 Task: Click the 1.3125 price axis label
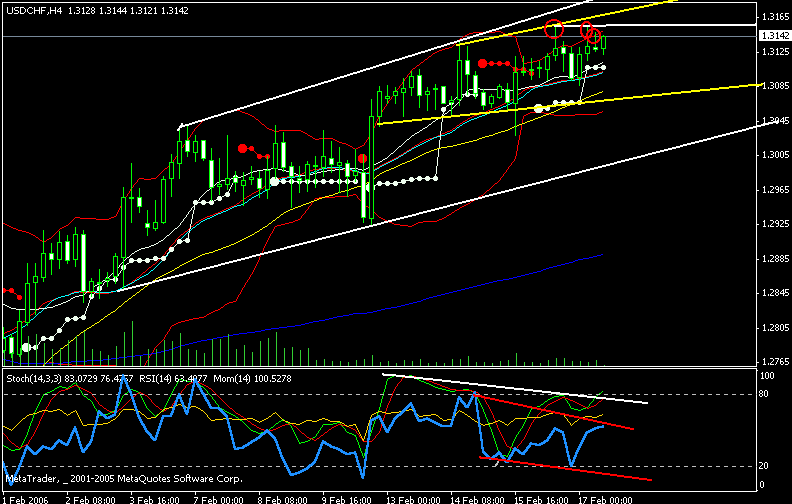[x=775, y=52]
